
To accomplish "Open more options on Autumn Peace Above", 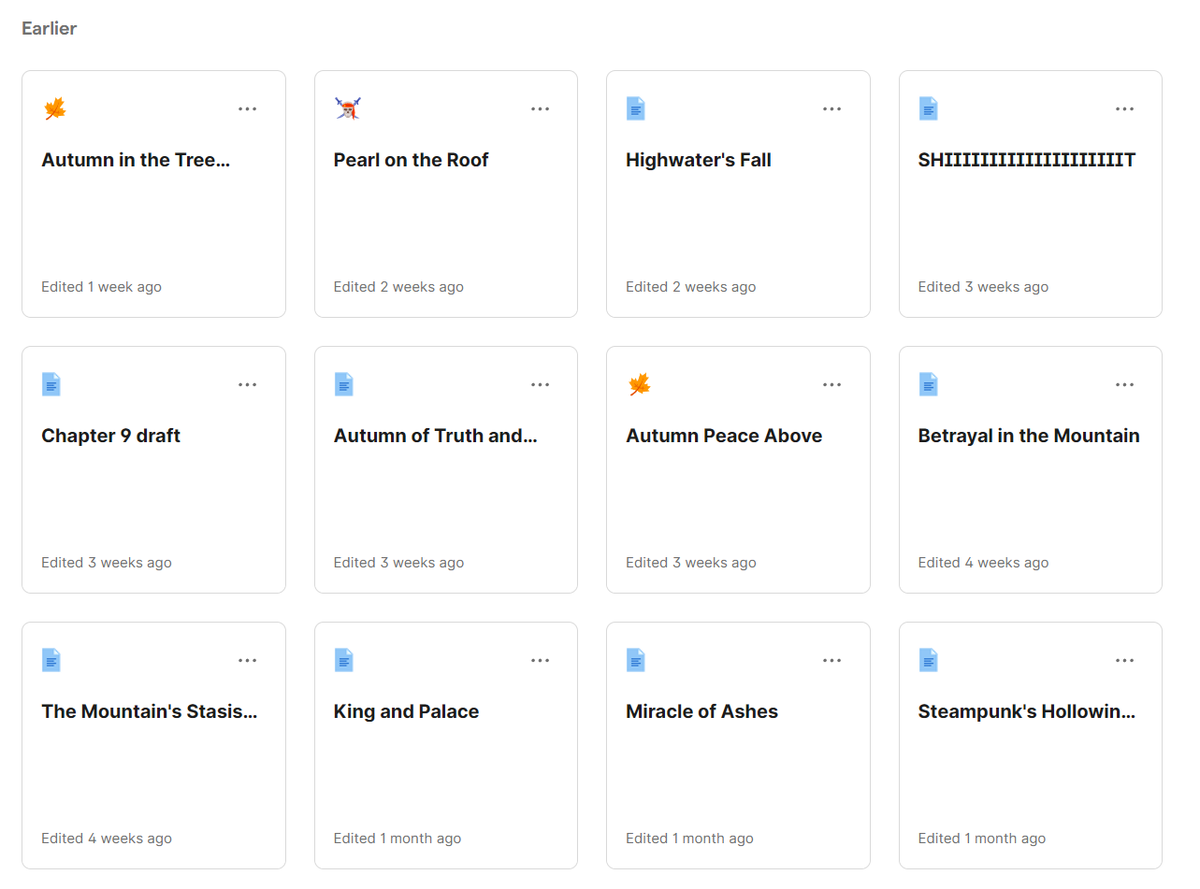I will coord(832,385).
